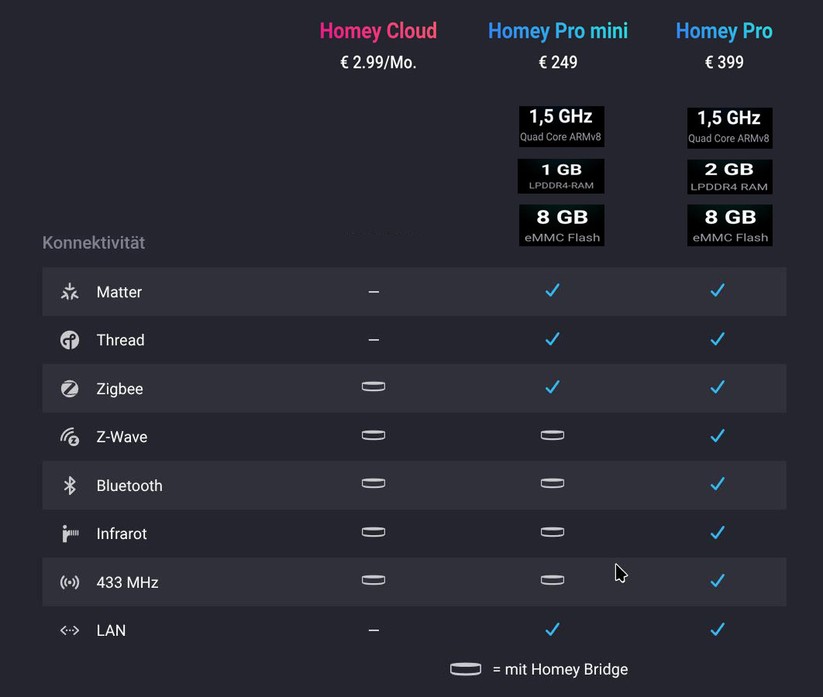Click the Matter protocol icon
The image size is (823, 697).
[69, 292]
